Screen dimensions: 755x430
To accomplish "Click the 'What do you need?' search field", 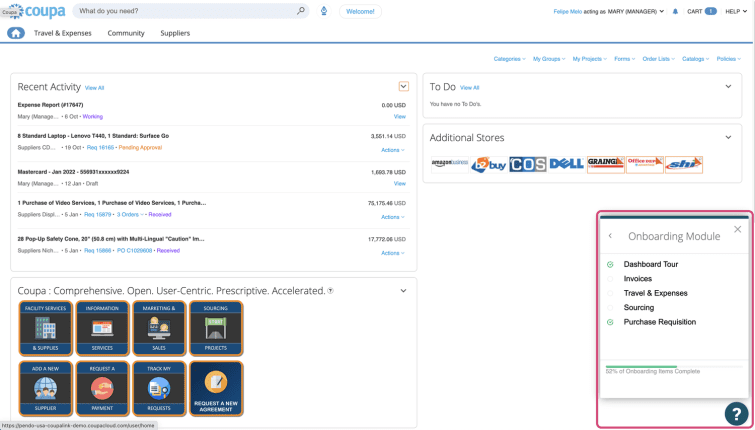I will click(x=191, y=11).
